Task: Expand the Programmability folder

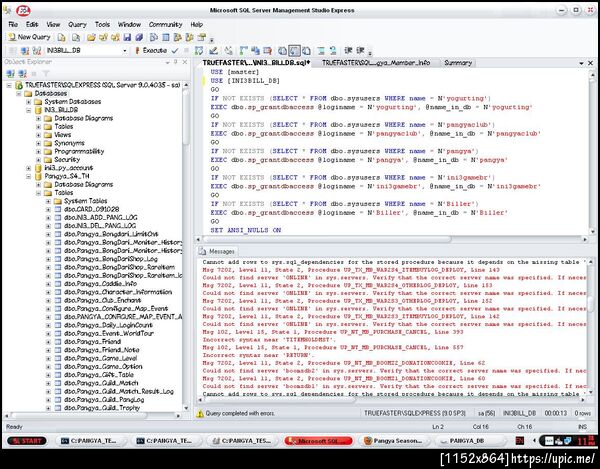Action: pos(38,151)
